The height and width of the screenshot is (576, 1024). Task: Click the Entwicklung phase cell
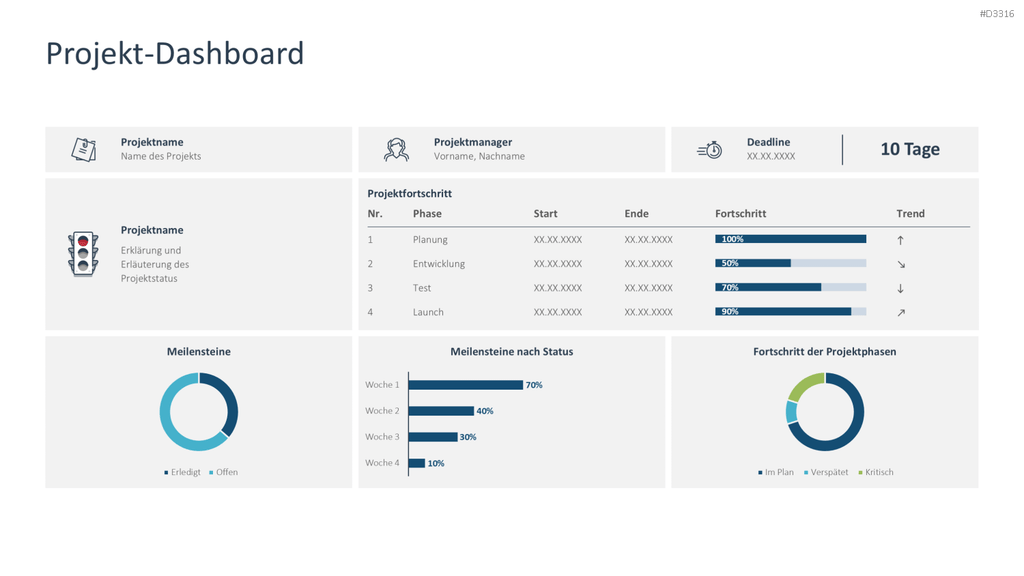click(x=439, y=264)
